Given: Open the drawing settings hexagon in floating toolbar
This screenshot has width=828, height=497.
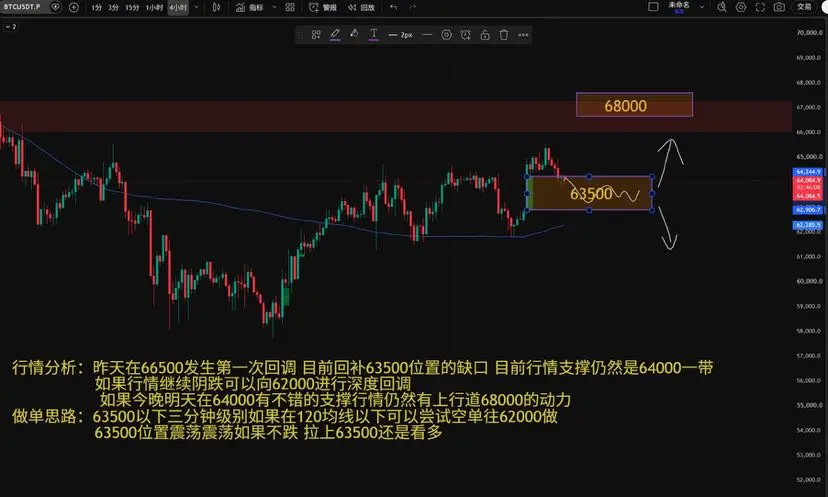Looking at the screenshot, I should (446, 35).
